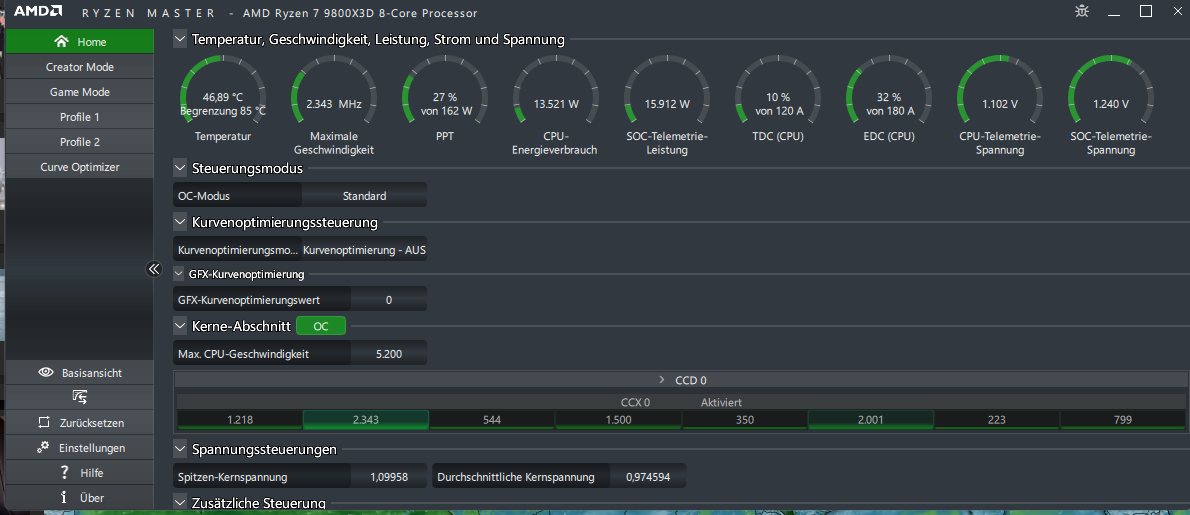1190x515 pixels.
Task: Close the Ryzen Master window
Action: (x=1178, y=11)
